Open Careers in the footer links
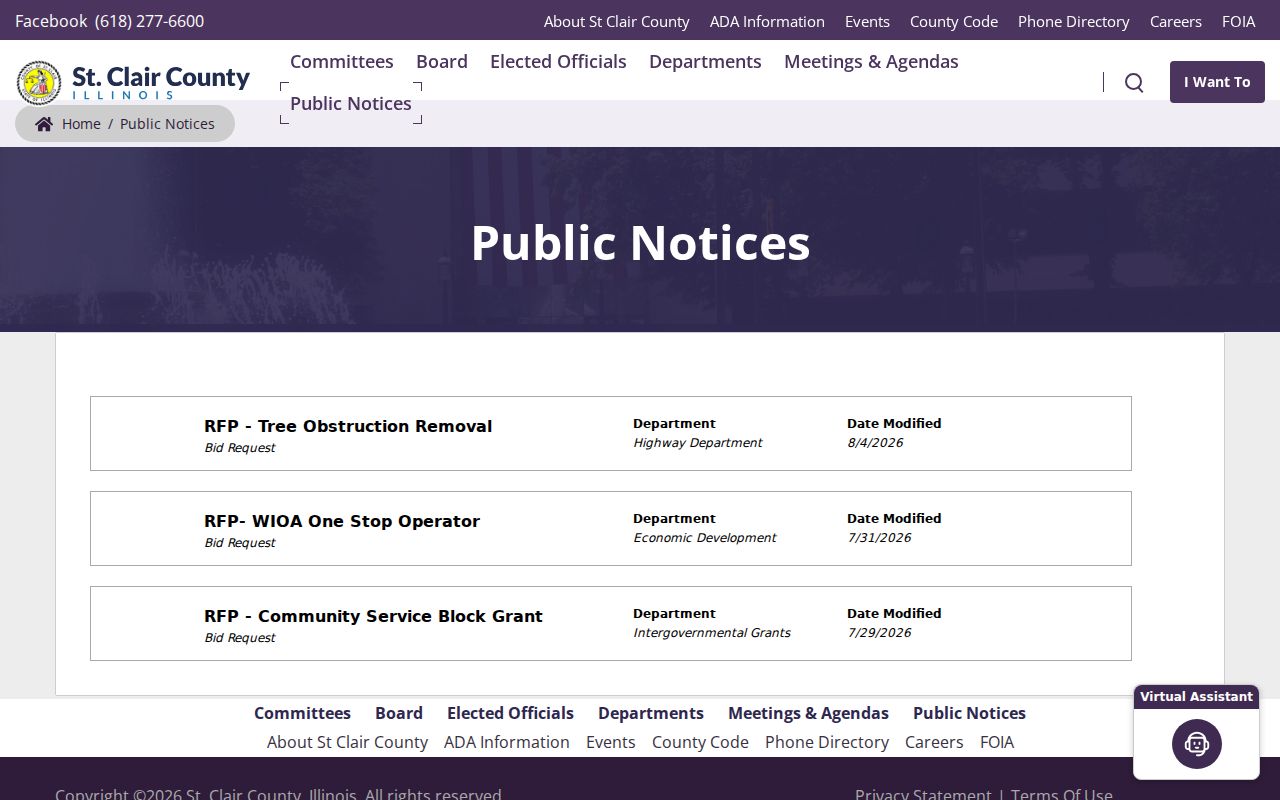The width and height of the screenshot is (1280, 800). (934, 742)
